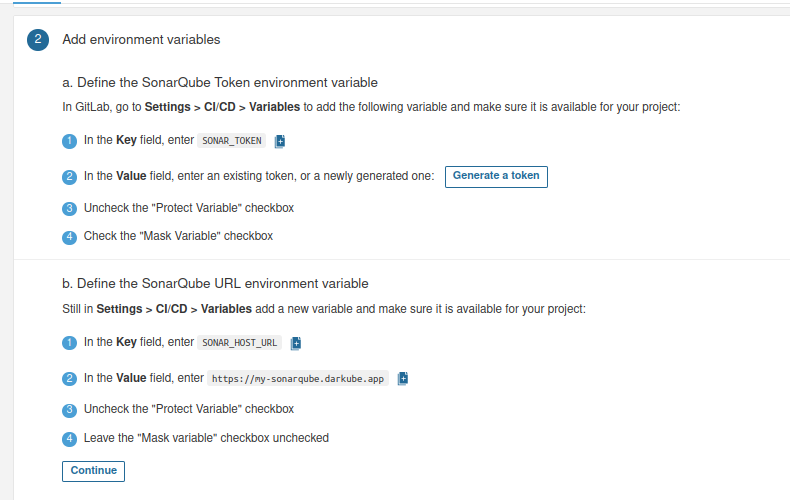Copy the SONAR_TOKEN key to clipboard
This screenshot has height=500, width=790.
click(x=280, y=141)
